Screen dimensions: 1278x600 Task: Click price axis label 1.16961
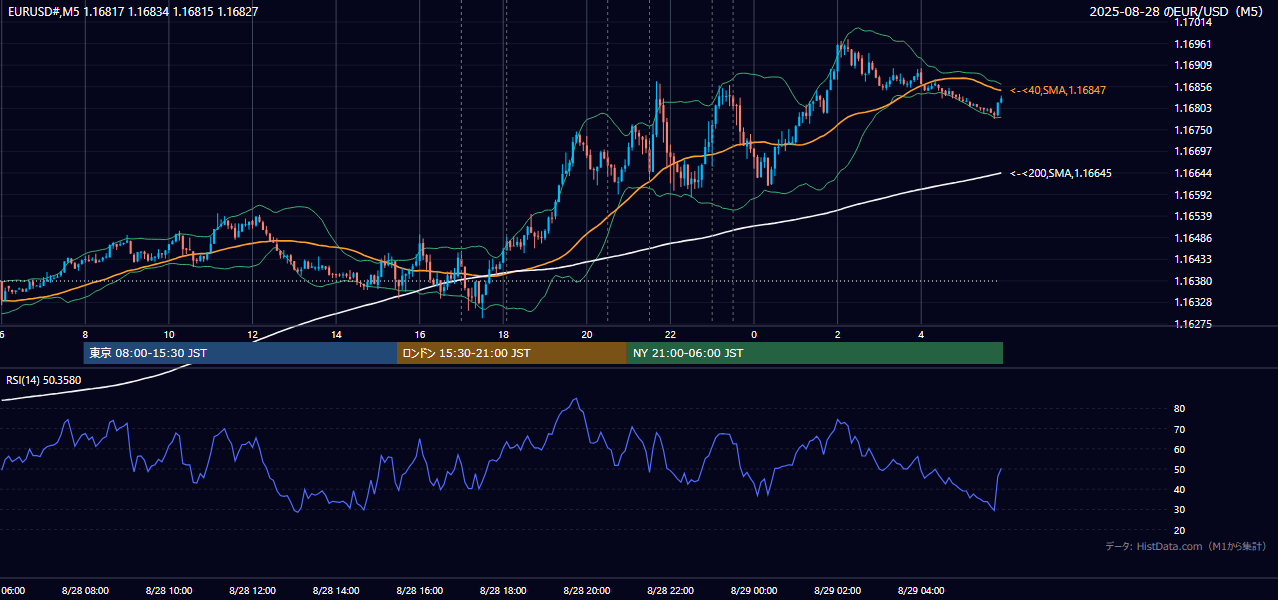point(1192,44)
